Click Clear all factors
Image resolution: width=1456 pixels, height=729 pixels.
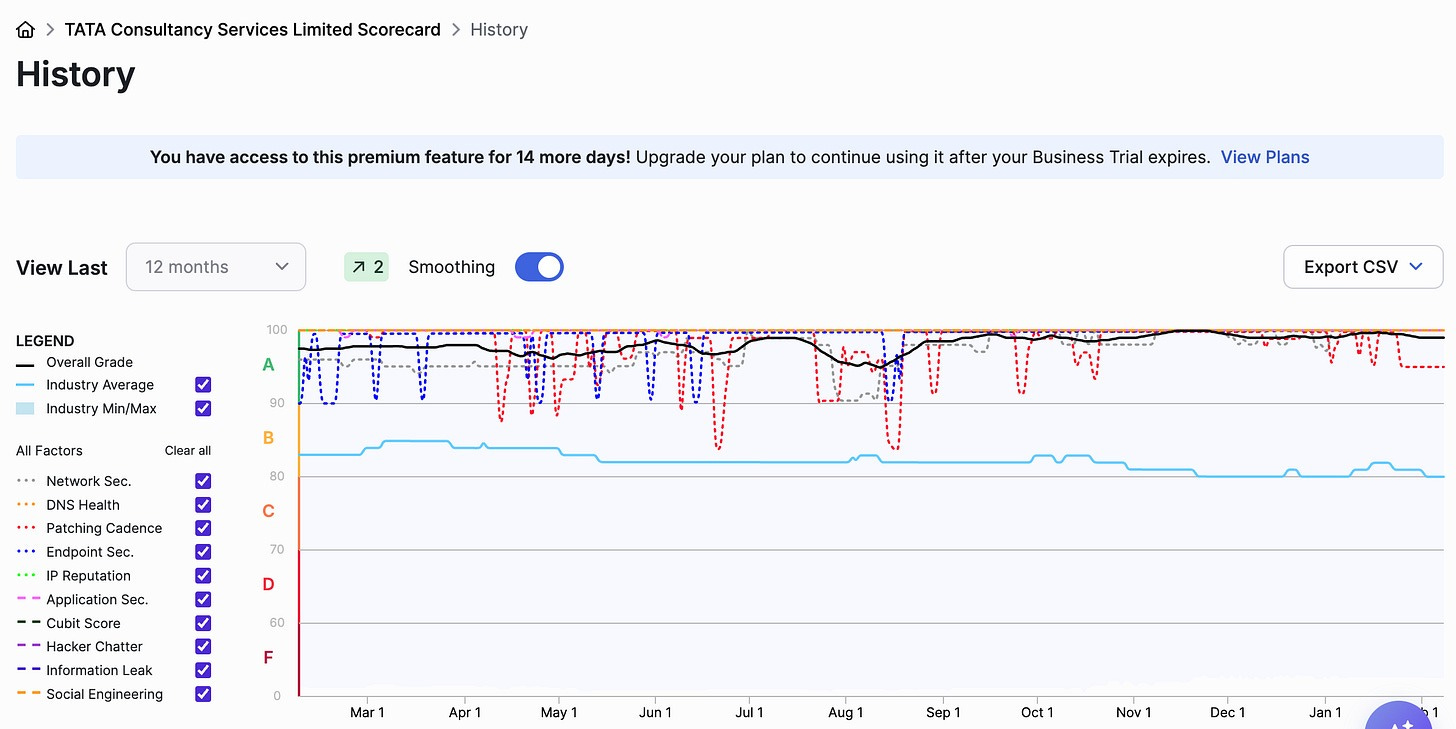(188, 451)
